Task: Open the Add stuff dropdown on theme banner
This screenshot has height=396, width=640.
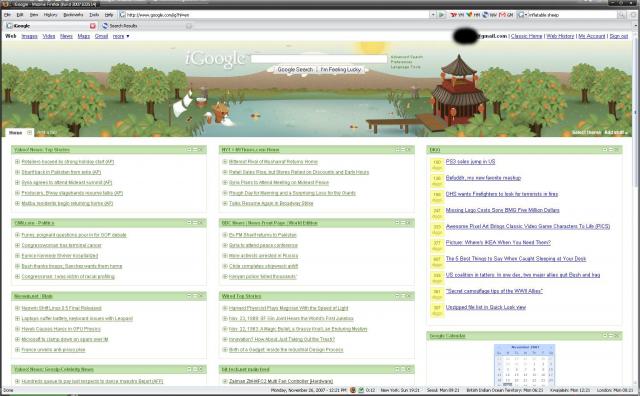Action: (616, 133)
